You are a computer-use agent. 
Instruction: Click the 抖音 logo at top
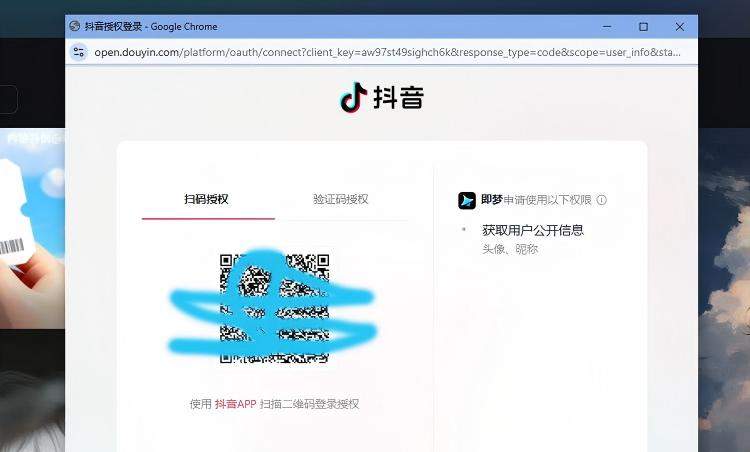(x=382, y=98)
